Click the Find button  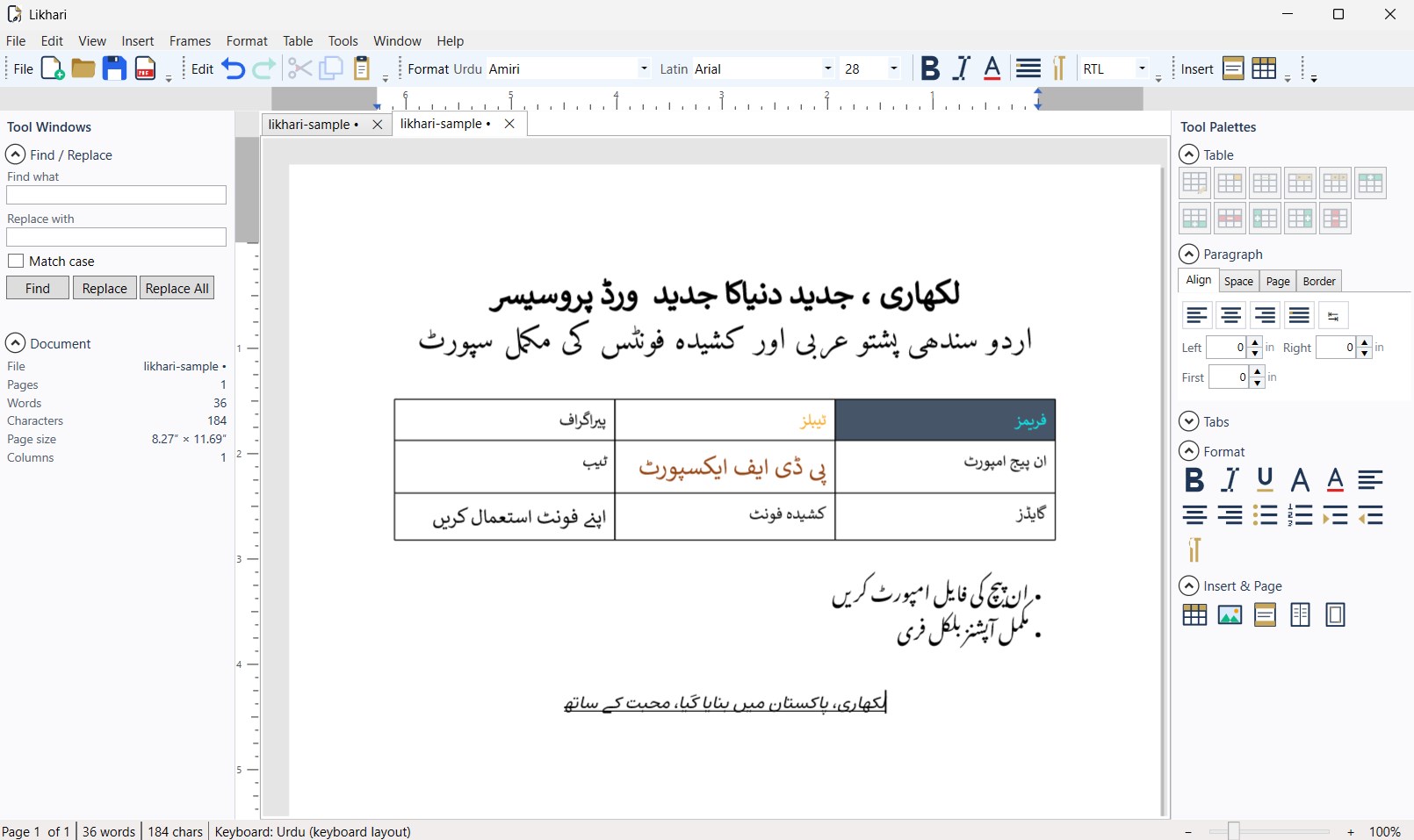tap(38, 288)
